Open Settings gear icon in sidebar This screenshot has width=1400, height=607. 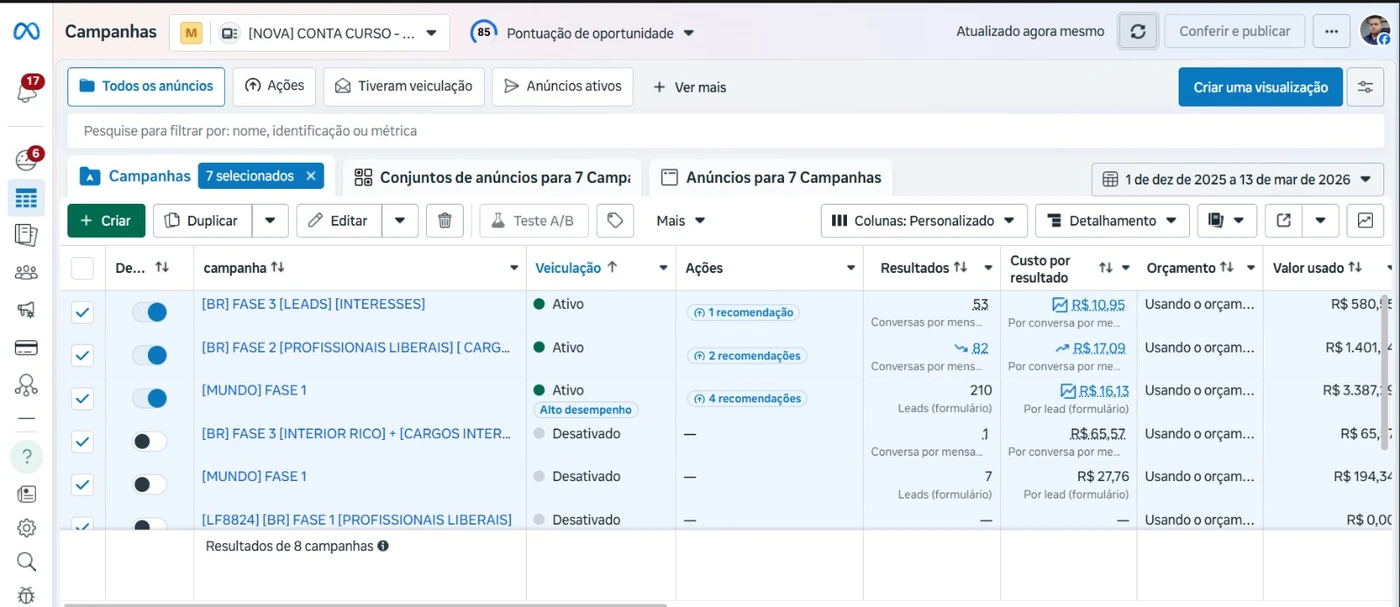click(26, 528)
